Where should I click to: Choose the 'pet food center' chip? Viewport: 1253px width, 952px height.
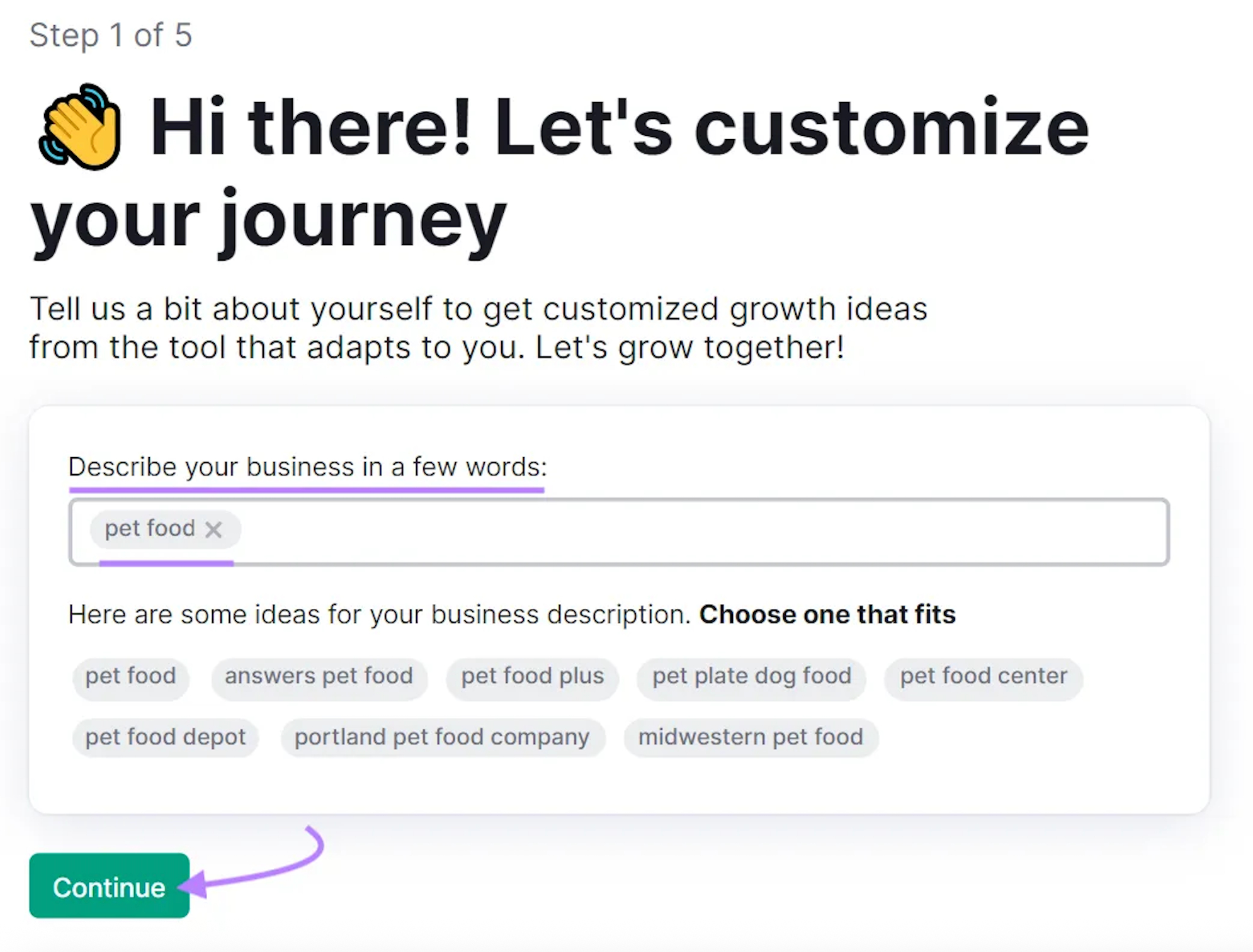983,676
